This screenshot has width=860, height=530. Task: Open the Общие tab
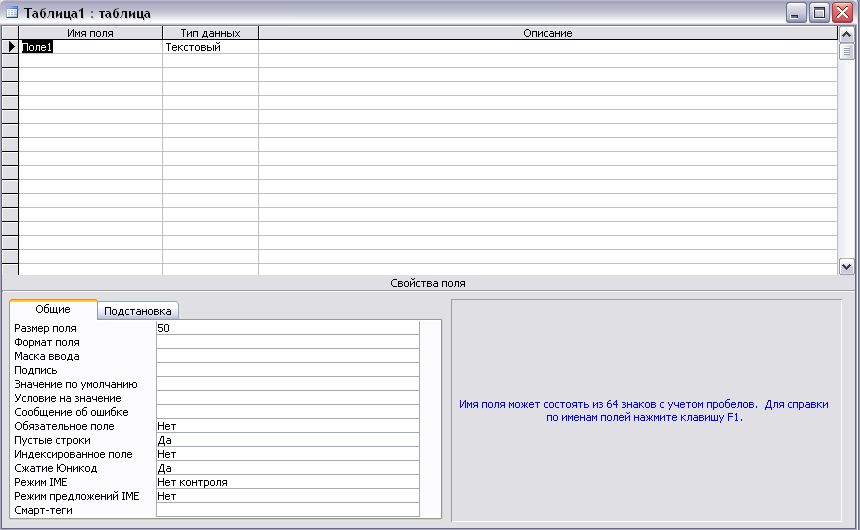(x=53, y=310)
